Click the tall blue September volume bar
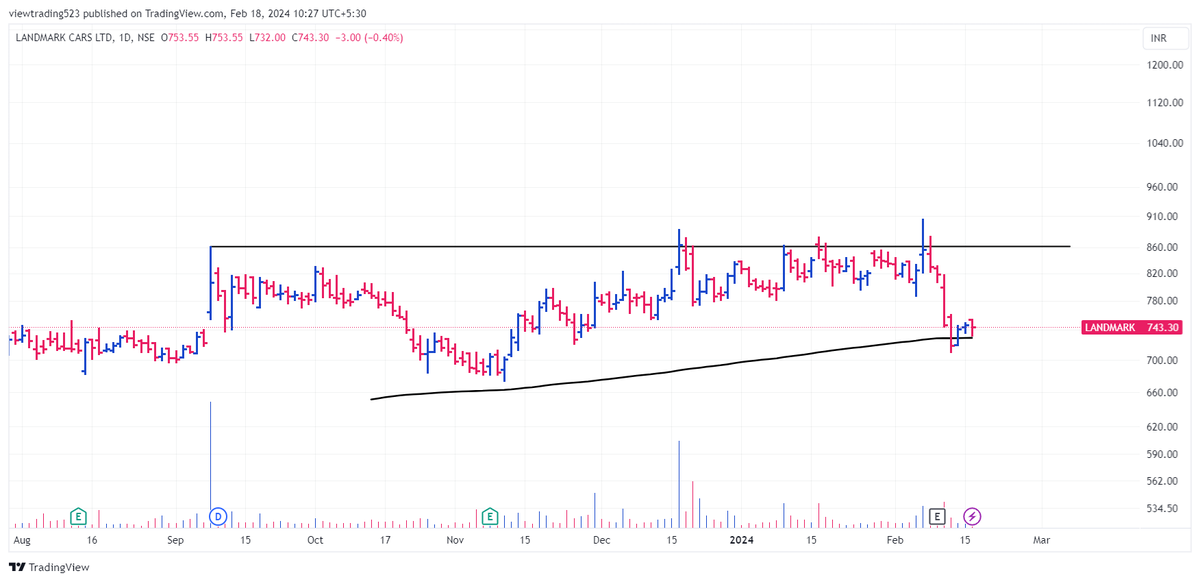 pos(210,464)
